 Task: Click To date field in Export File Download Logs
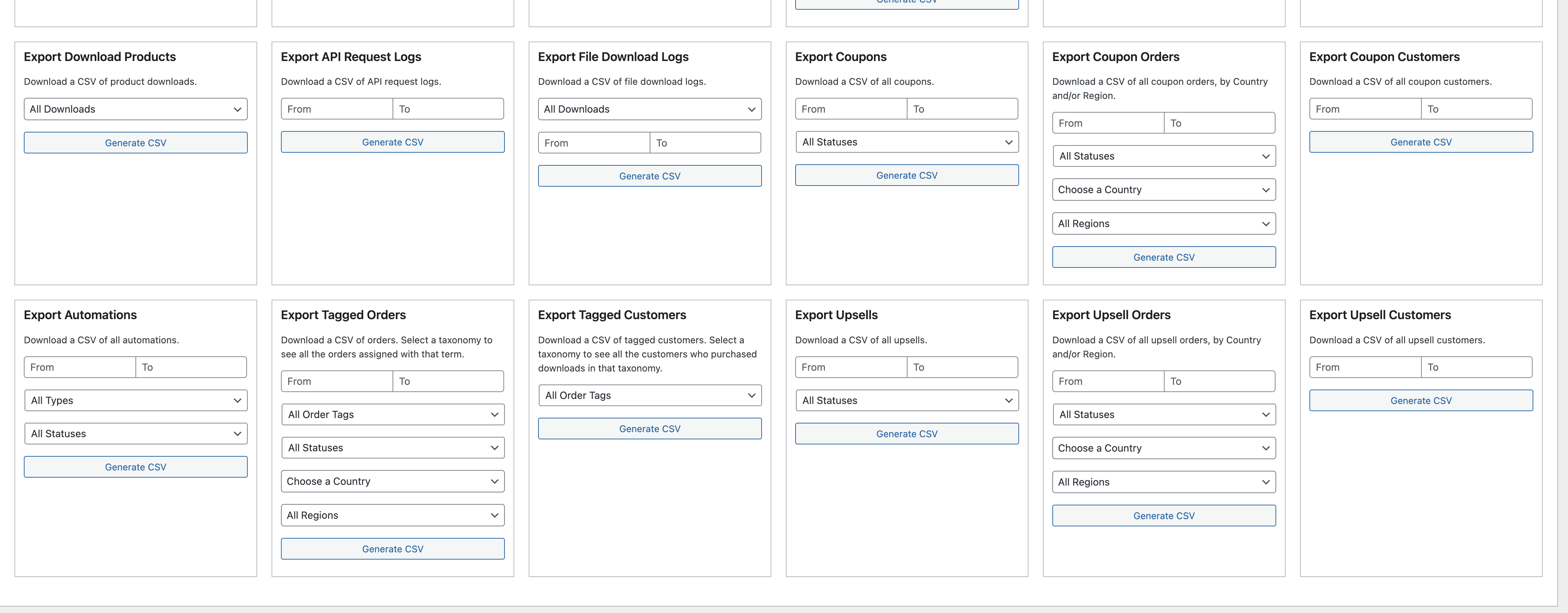coord(705,143)
